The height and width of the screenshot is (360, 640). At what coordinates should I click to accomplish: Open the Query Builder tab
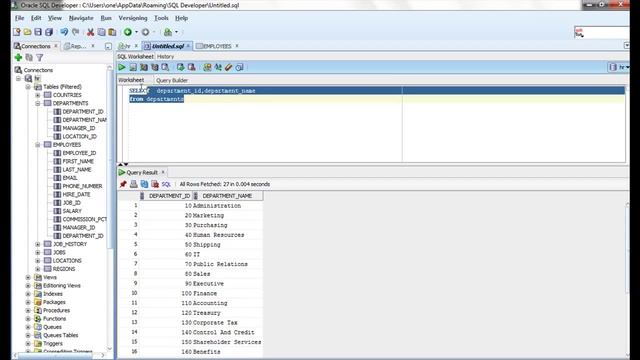[172, 80]
